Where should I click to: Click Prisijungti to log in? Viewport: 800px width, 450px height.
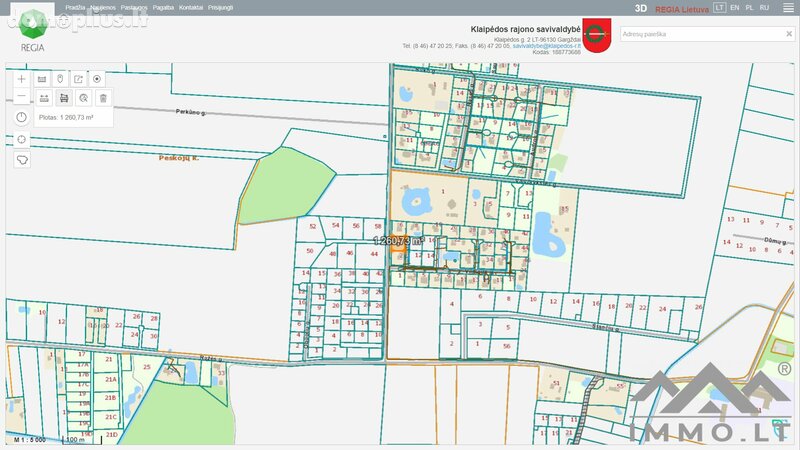coord(220,8)
